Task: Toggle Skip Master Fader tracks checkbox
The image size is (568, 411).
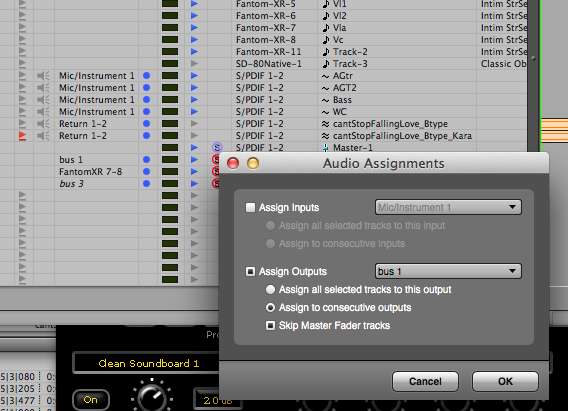Action: coord(270,326)
